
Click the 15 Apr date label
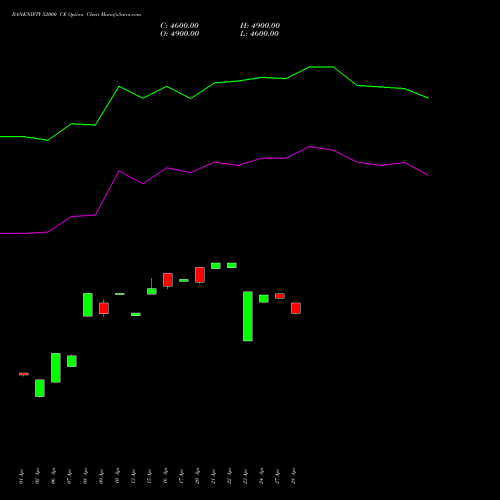[149, 476]
